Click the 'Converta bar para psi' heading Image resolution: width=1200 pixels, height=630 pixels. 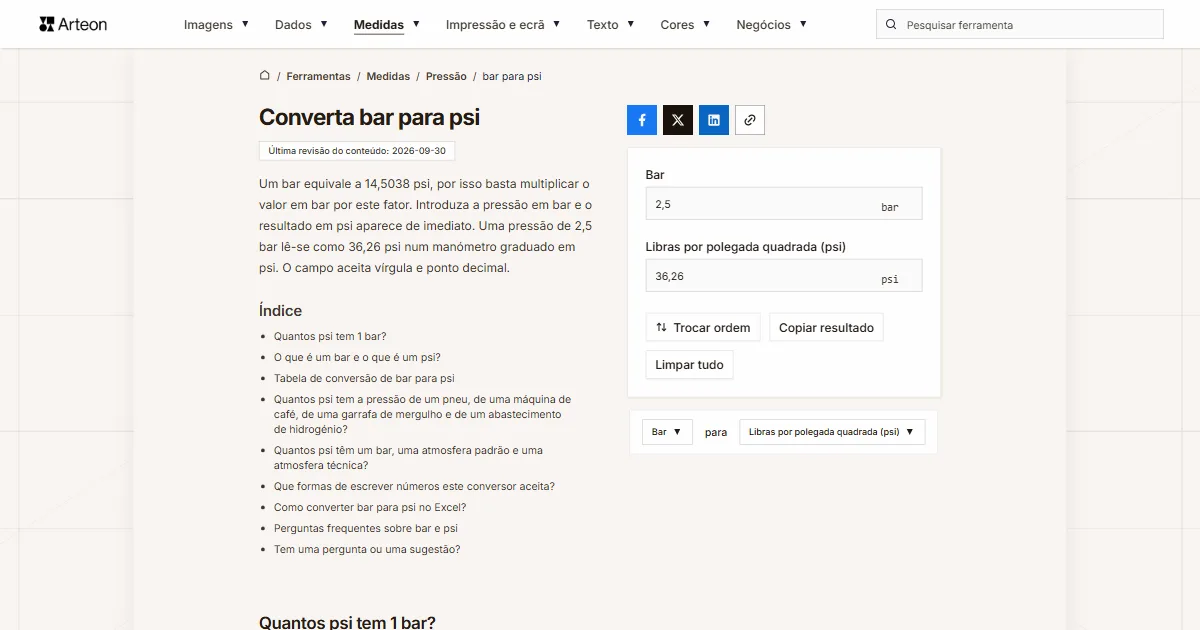369,117
